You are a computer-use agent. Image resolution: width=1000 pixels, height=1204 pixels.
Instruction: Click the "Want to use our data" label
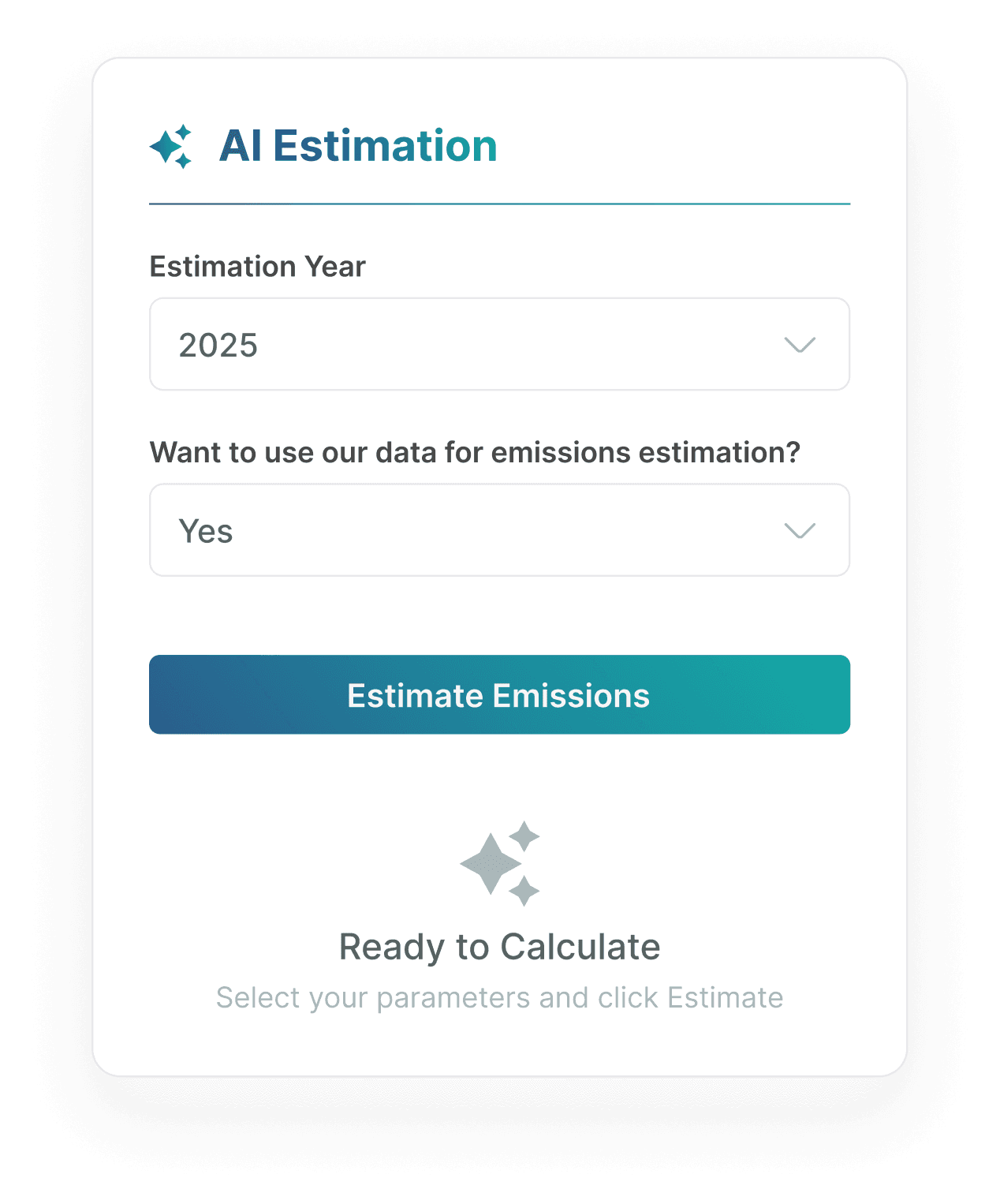pos(475,453)
